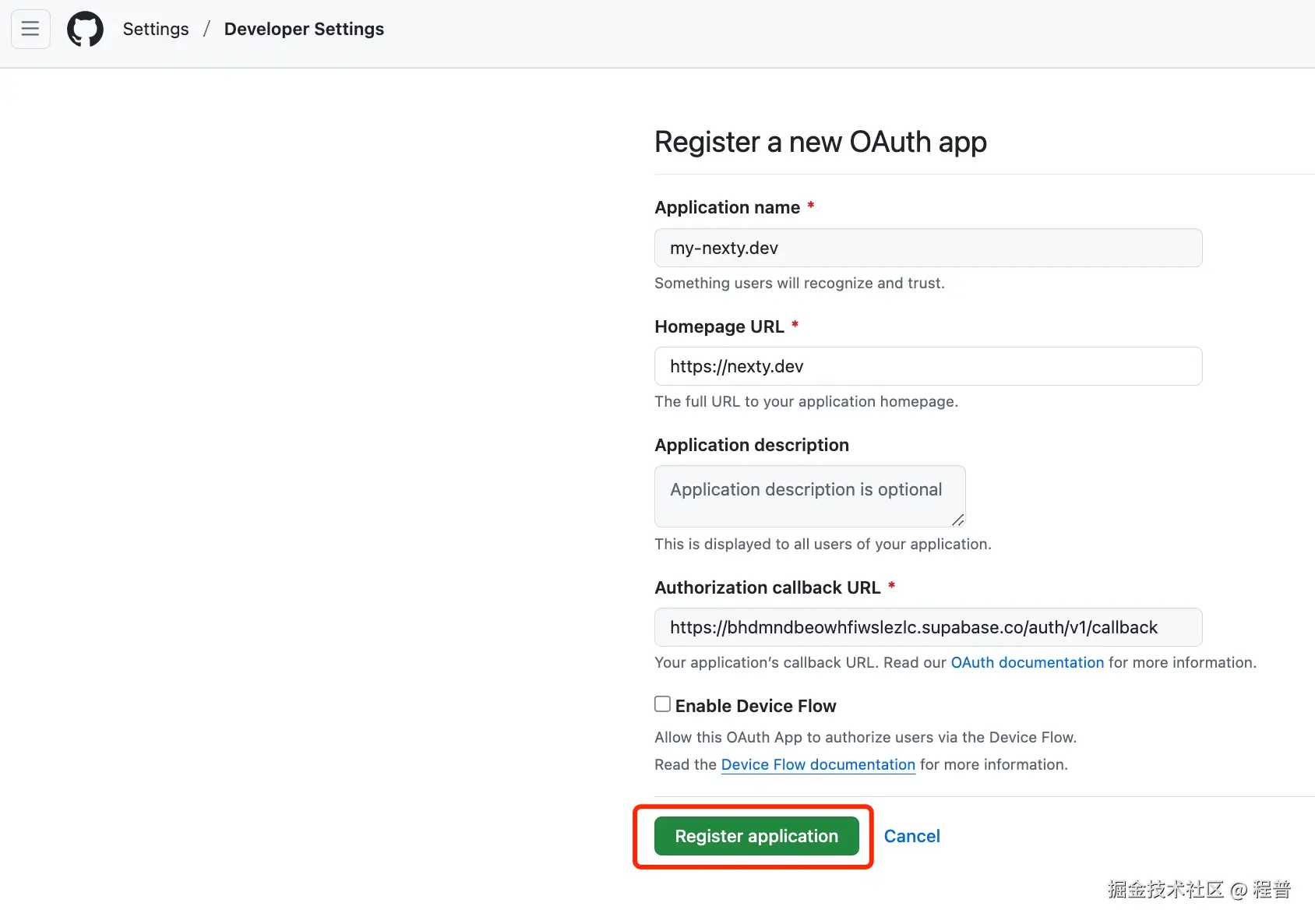Open the navigation hamburger menu

click(x=30, y=29)
